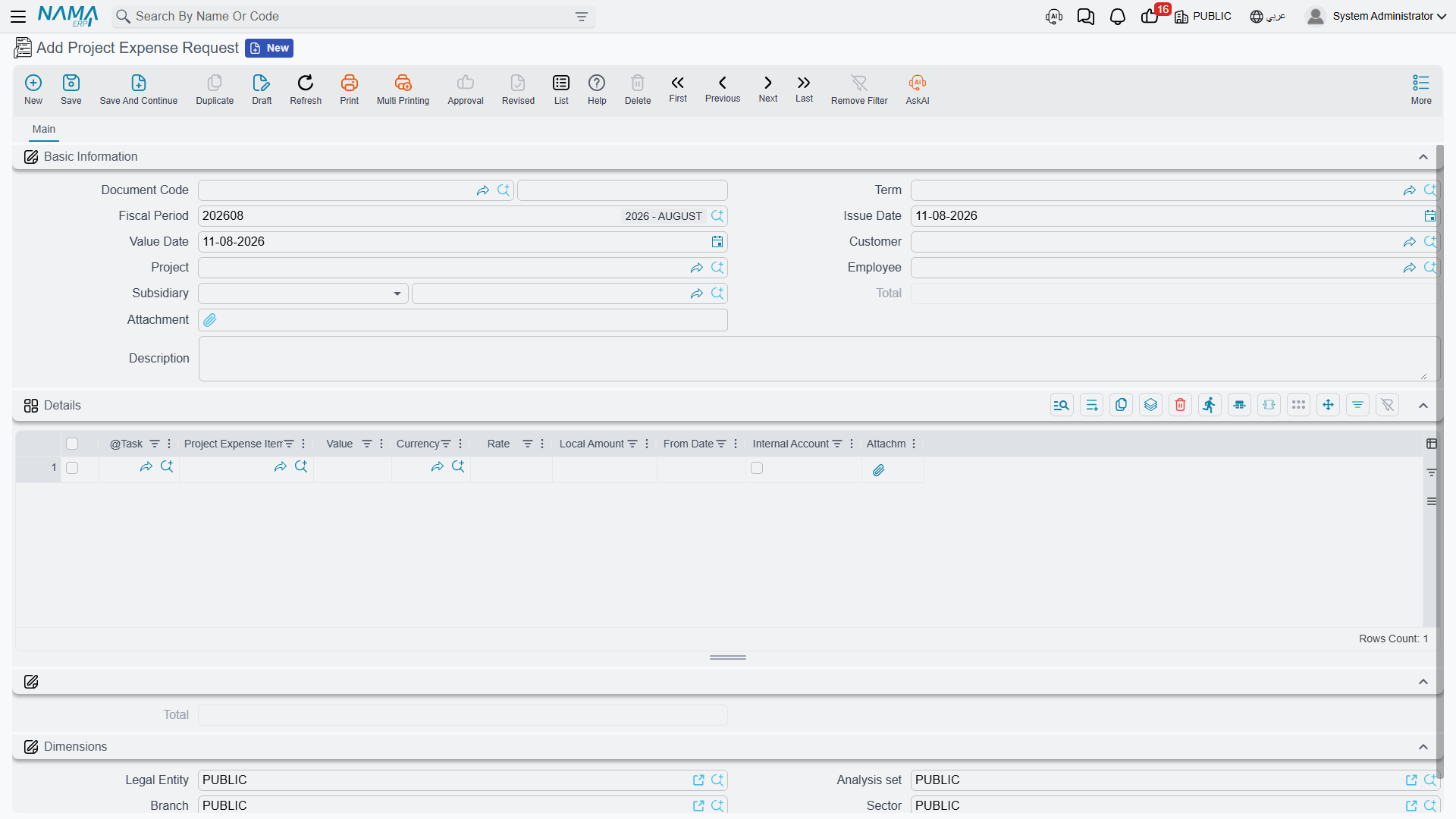
Task: Open Legal Entity PUBLIC link icon
Action: click(x=698, y=780)
